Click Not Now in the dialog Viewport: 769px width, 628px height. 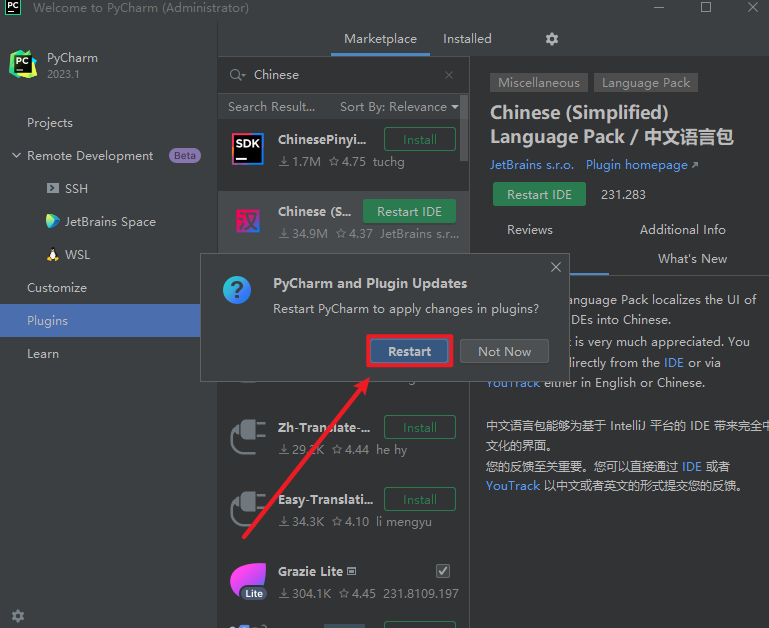click(x=504, y=351)
